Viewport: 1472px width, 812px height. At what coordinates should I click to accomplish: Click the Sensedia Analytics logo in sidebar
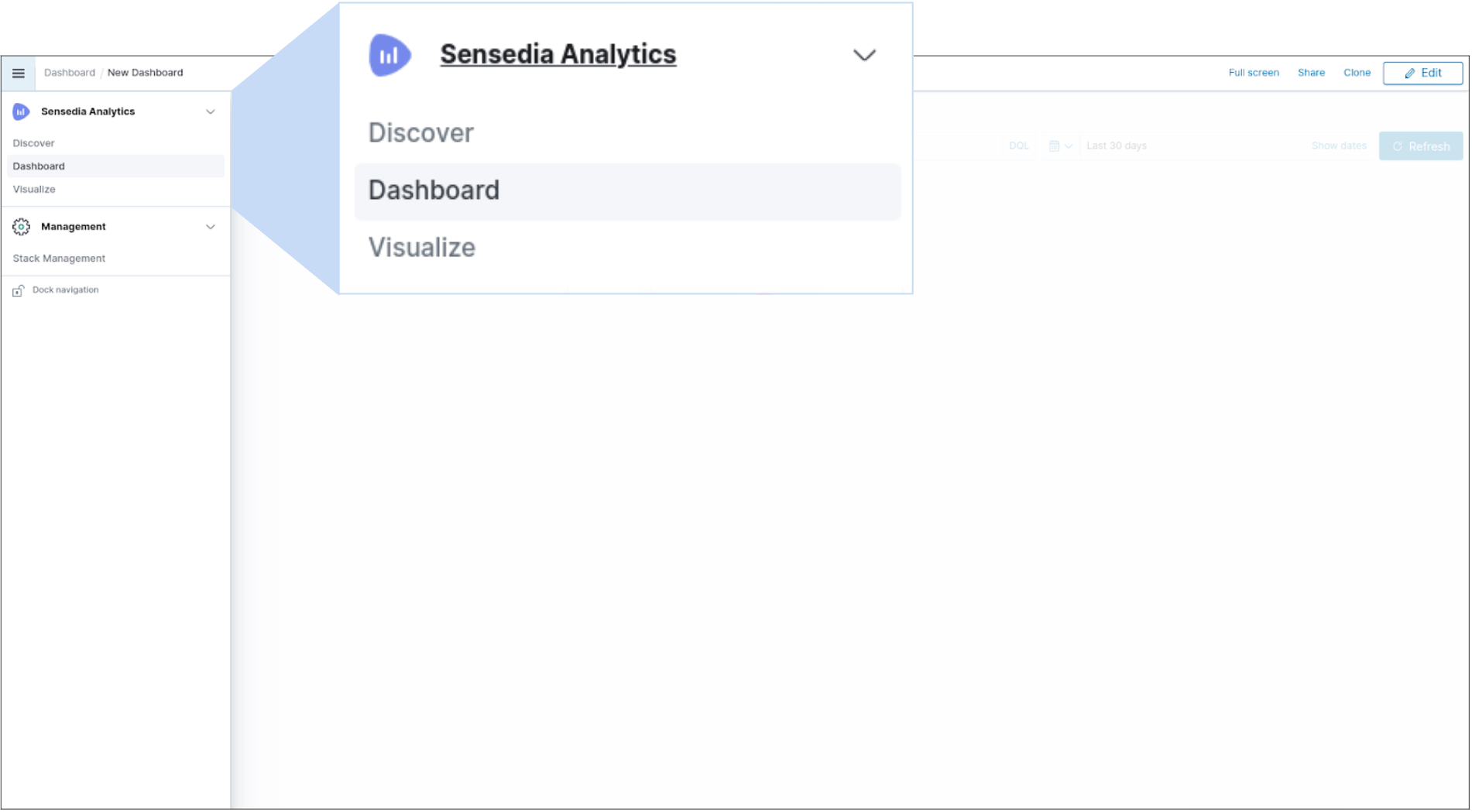click(21, 112)
